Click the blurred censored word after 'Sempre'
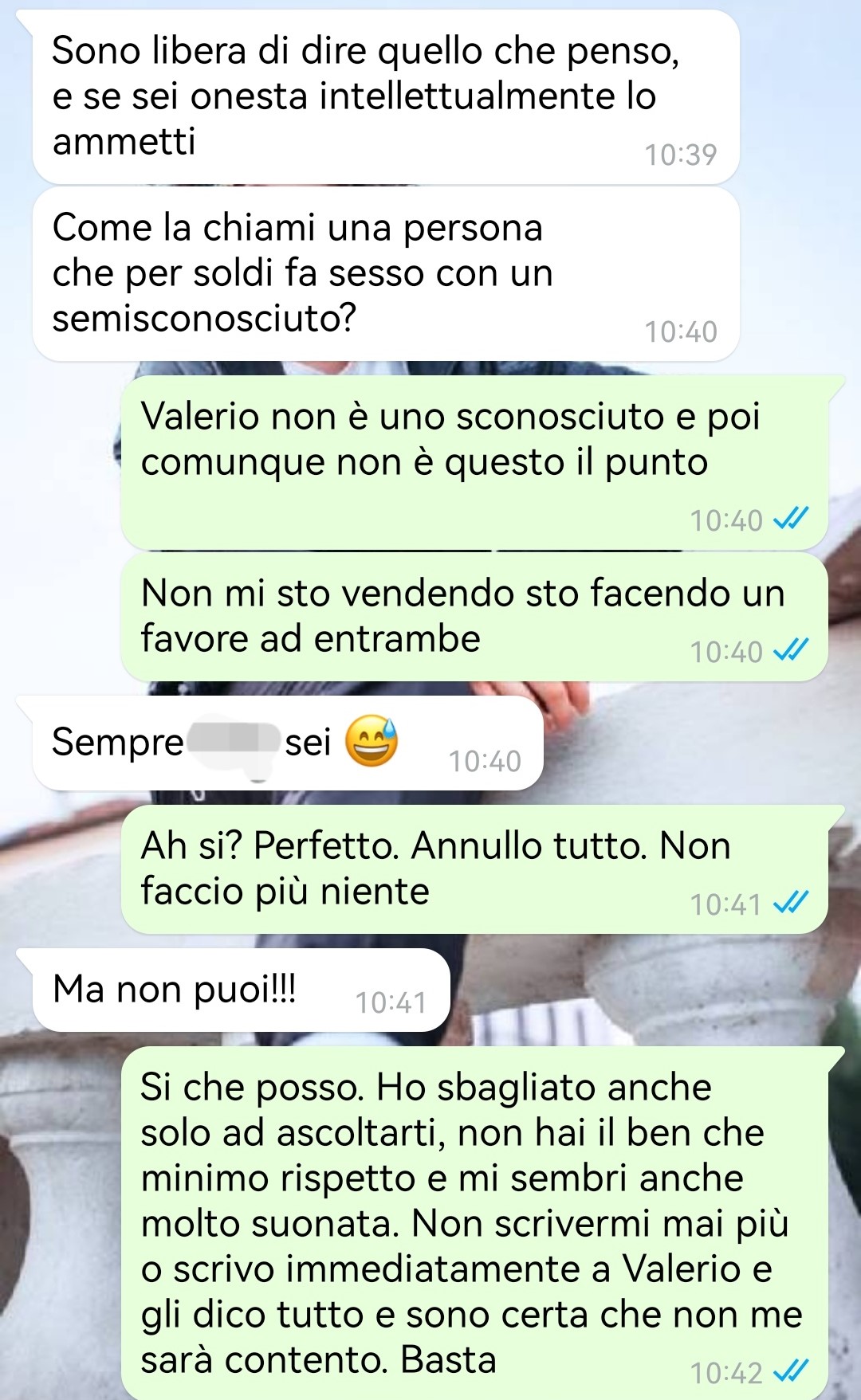Viewport: 861px width, 1400px height. point(233,743)
